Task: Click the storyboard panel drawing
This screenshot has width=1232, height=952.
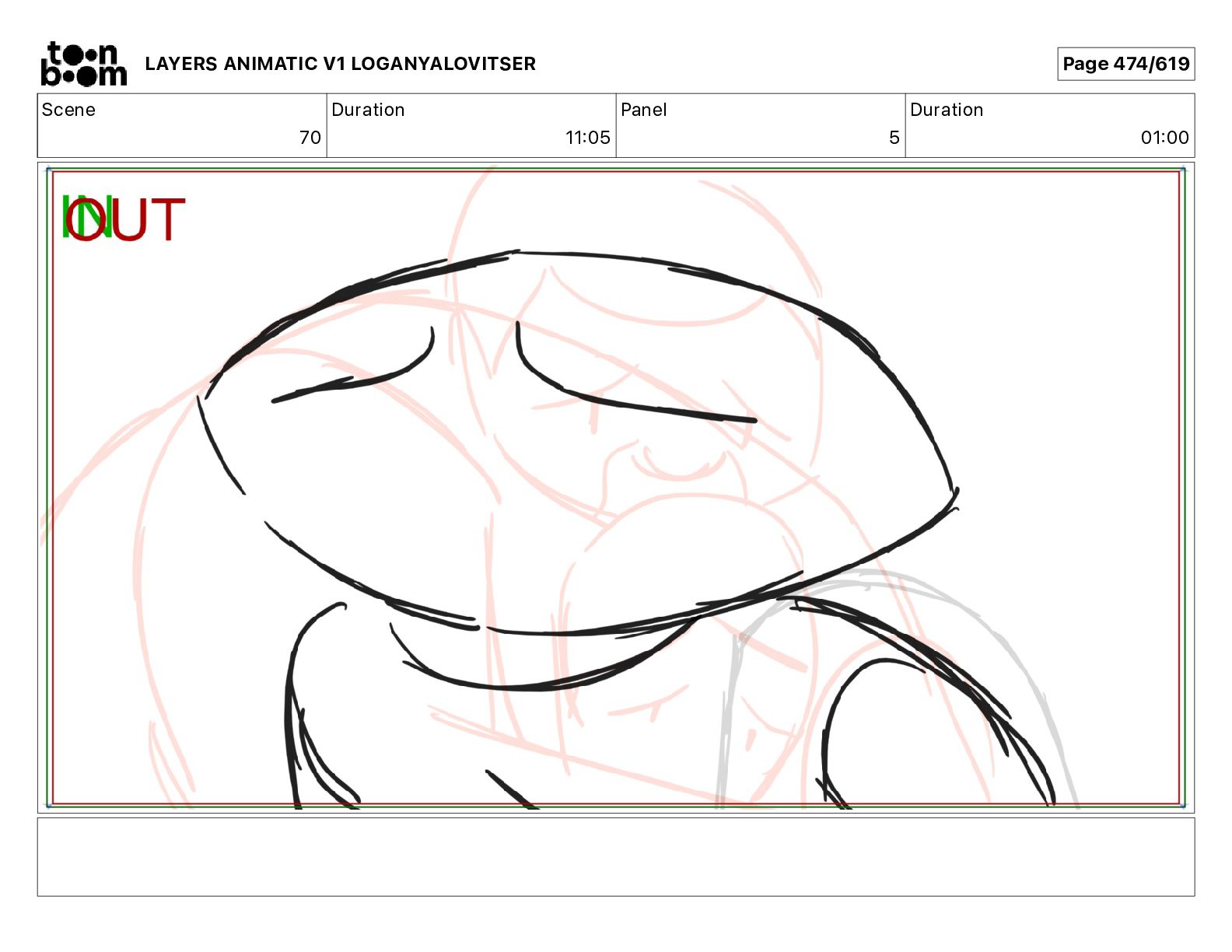Action: click(616, 488)
